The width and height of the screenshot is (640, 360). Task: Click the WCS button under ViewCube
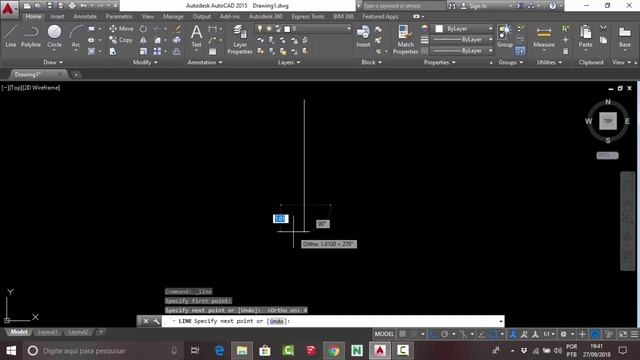point(607,156)
